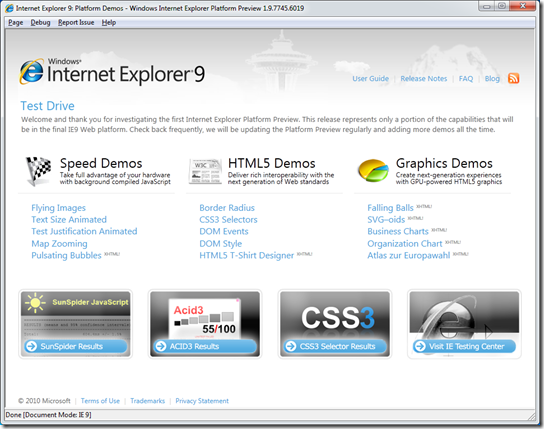Viewport: 544px width, 429px height.
Task: Click the HTML5 Demos heading
Action: pos(272,163)
